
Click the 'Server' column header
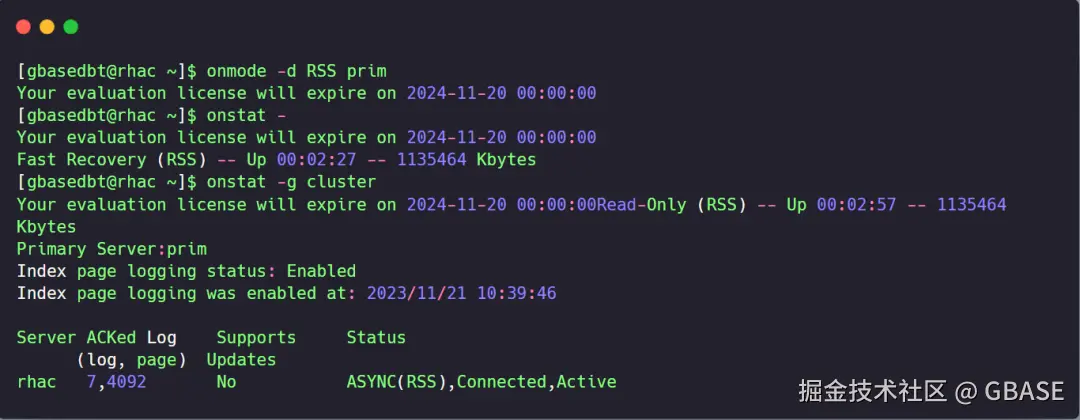[46, 337]
